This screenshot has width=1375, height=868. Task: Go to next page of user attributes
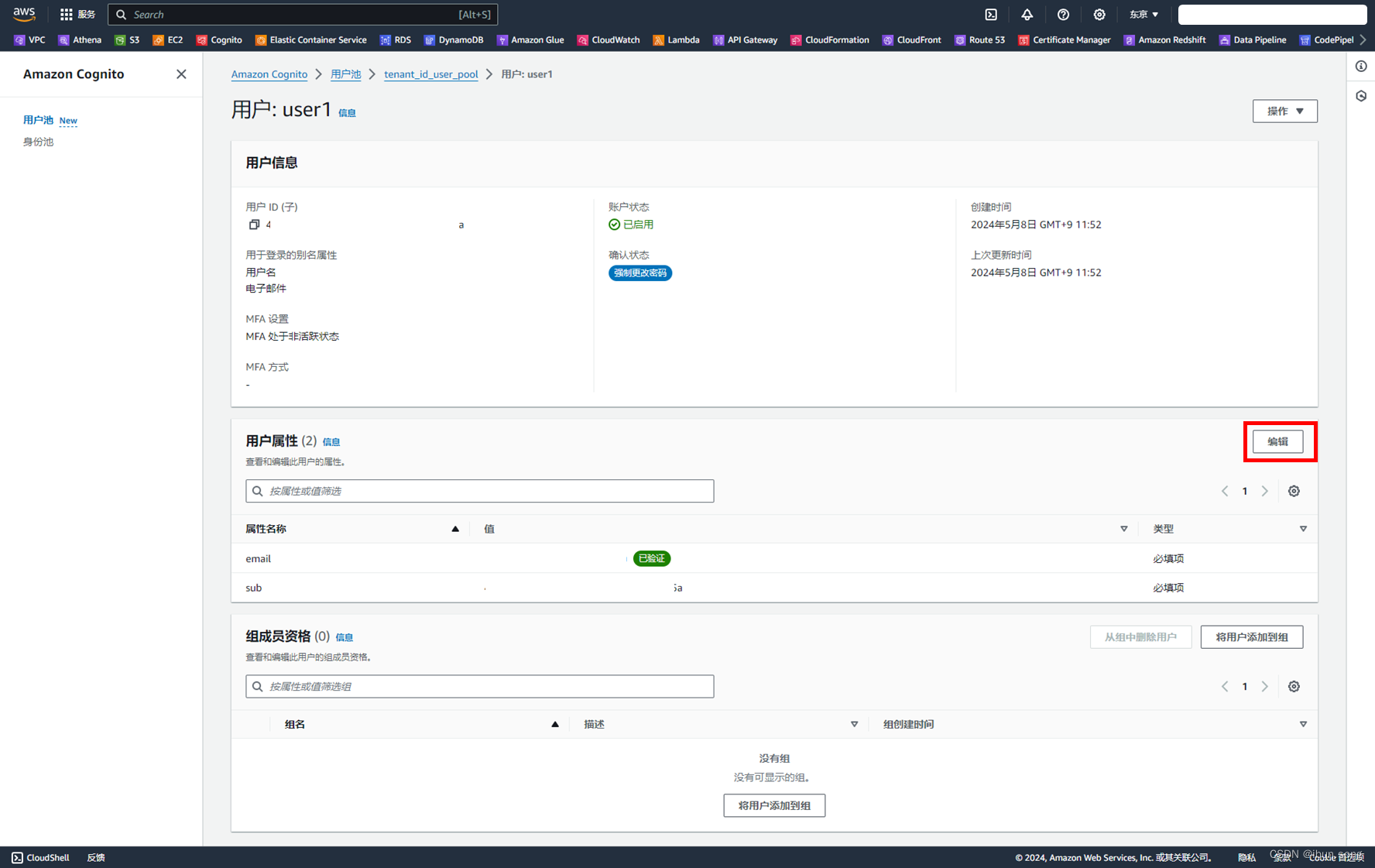point(1265,491)
